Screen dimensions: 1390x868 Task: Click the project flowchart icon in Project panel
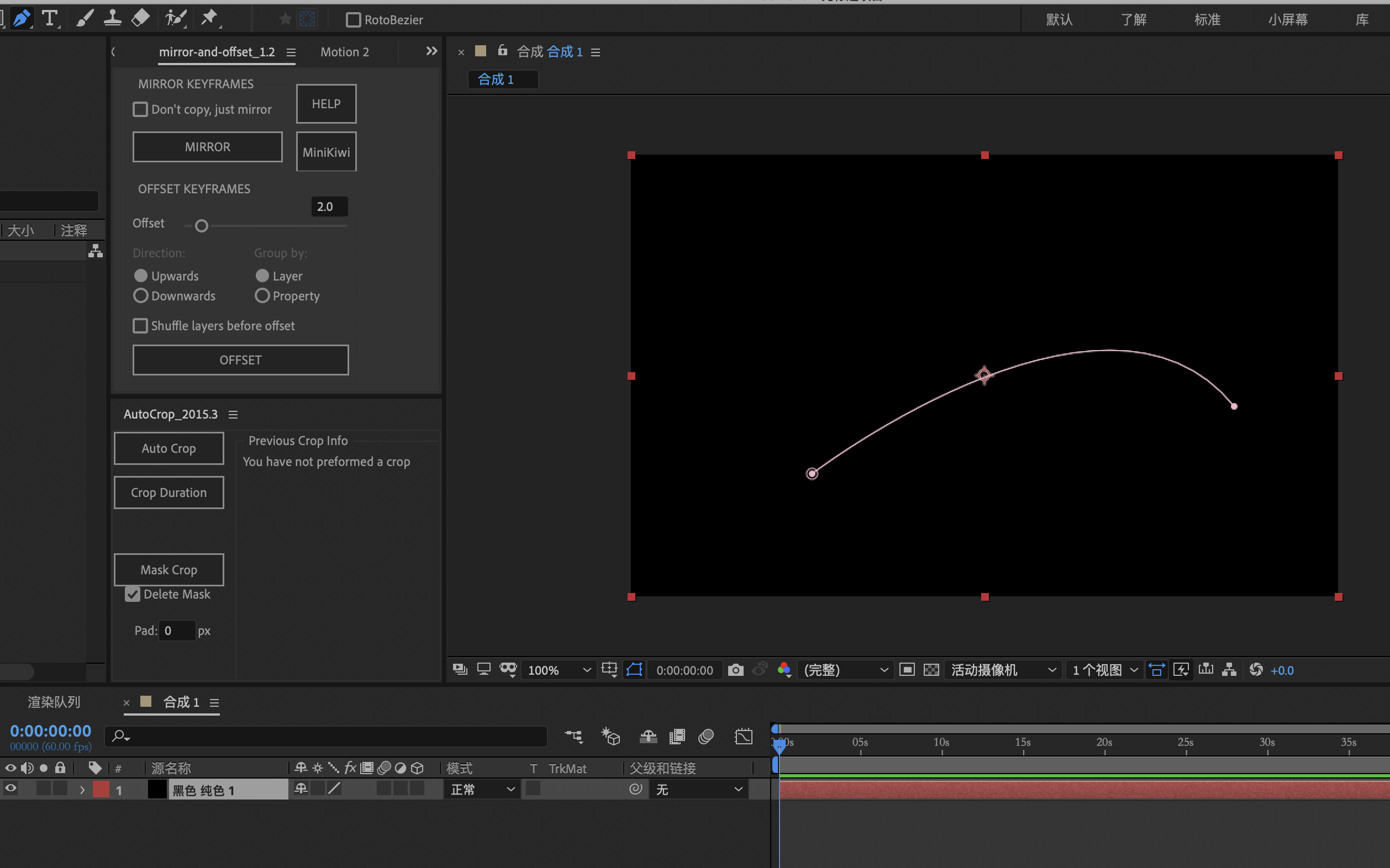(x=96, y=251)
